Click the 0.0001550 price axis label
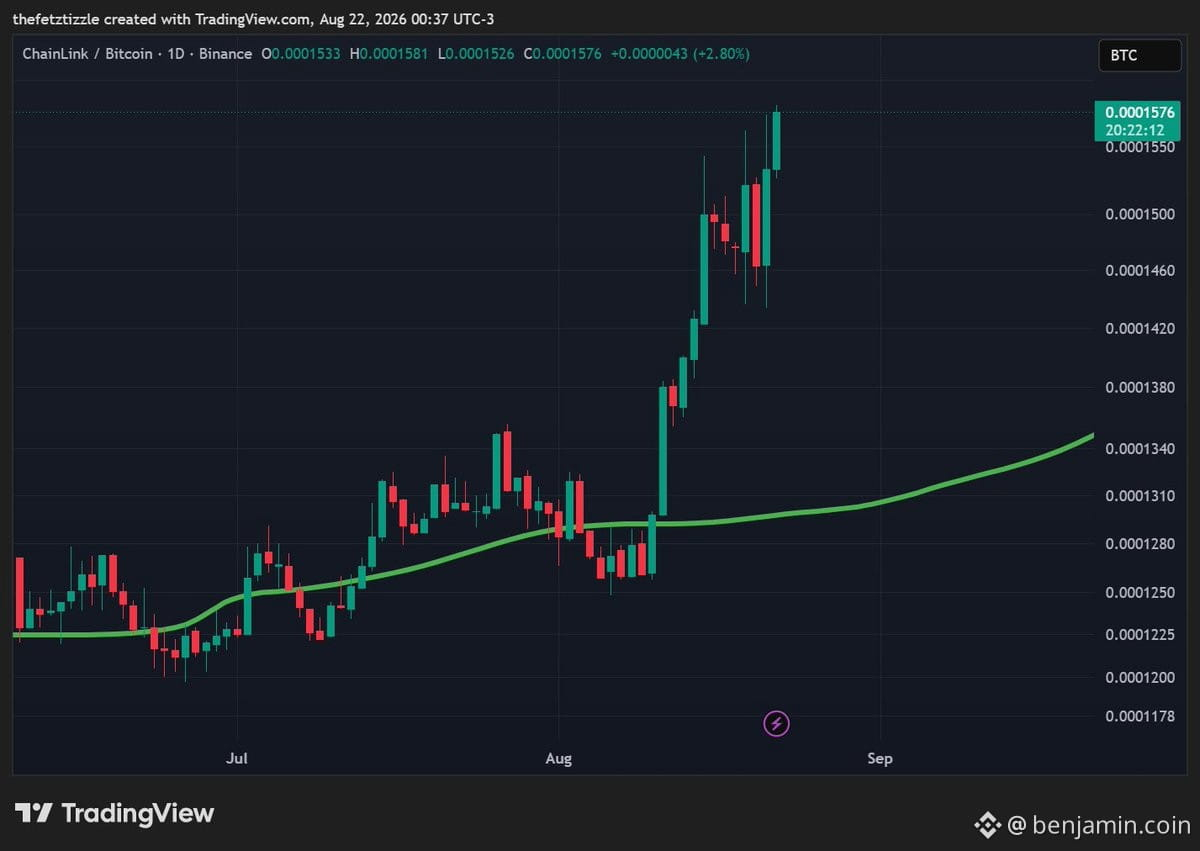1200x851 pixels. [1139, 147]
